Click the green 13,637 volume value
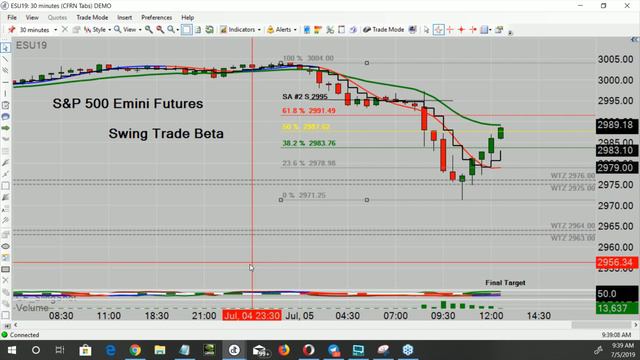Viewport: 640px width, 360px height. coord(617,308)
